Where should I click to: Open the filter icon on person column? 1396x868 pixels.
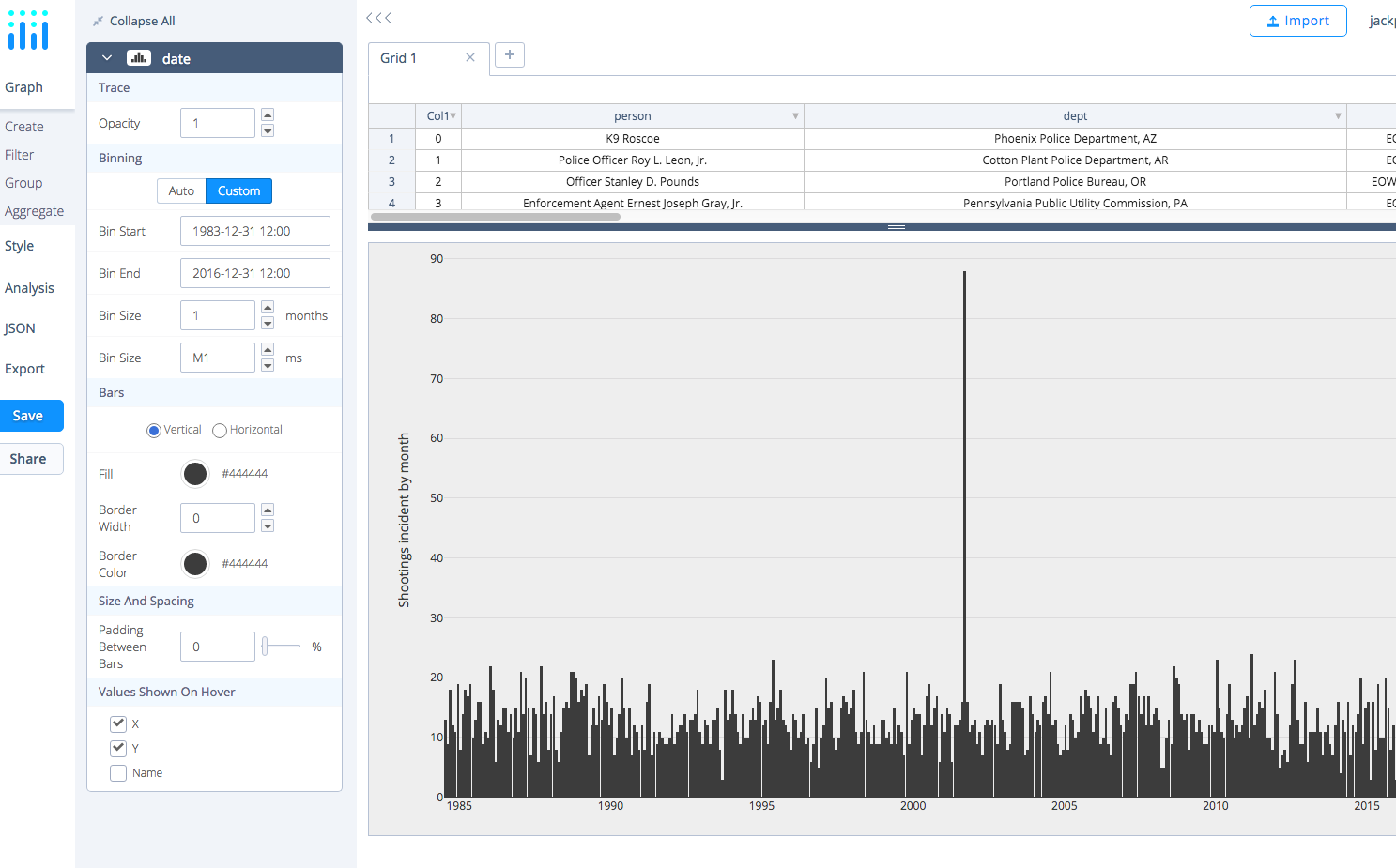click(795, 115)
